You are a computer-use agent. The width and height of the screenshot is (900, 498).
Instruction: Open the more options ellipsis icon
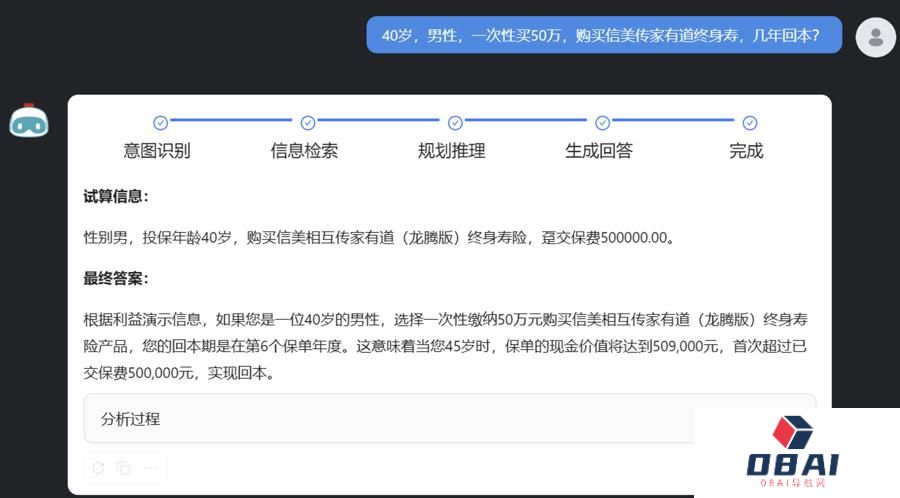(150, 468)
